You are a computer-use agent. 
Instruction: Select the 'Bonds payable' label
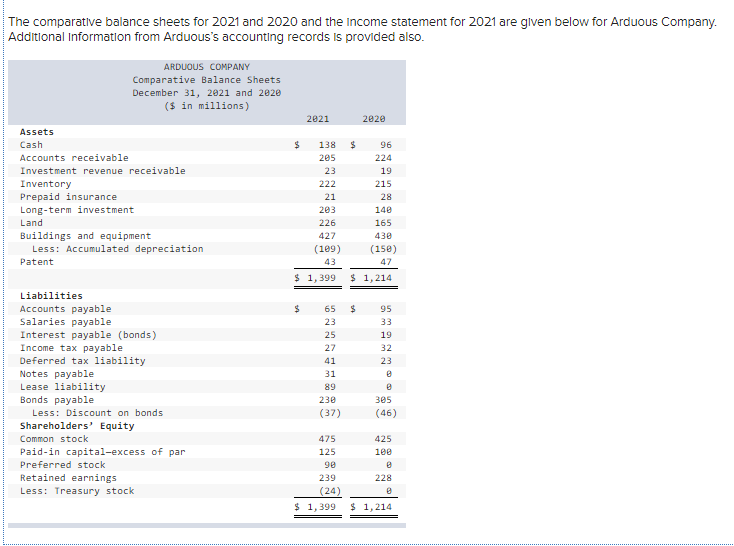[57, 400]
